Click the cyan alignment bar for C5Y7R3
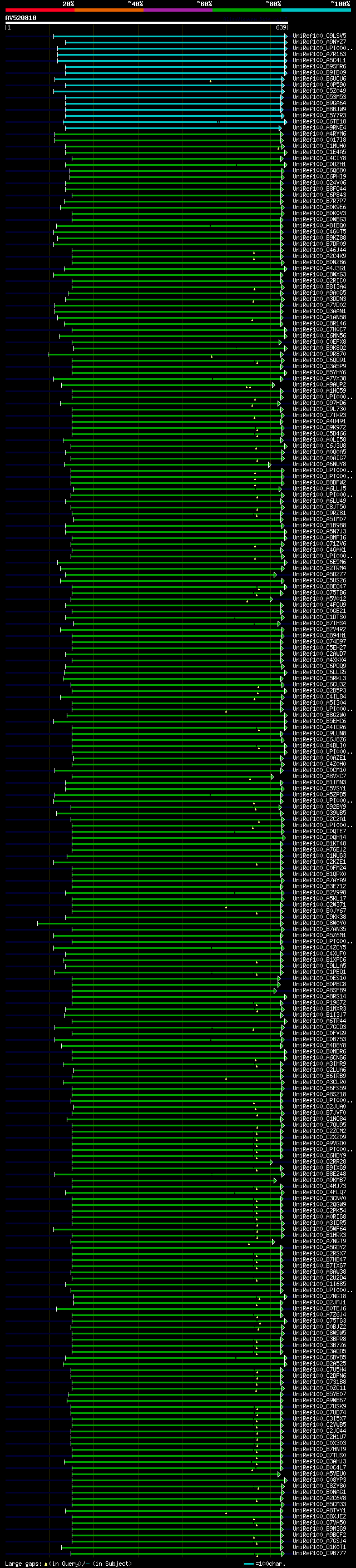The height and width of the screenshot is (1568, 356). (174, 116)
